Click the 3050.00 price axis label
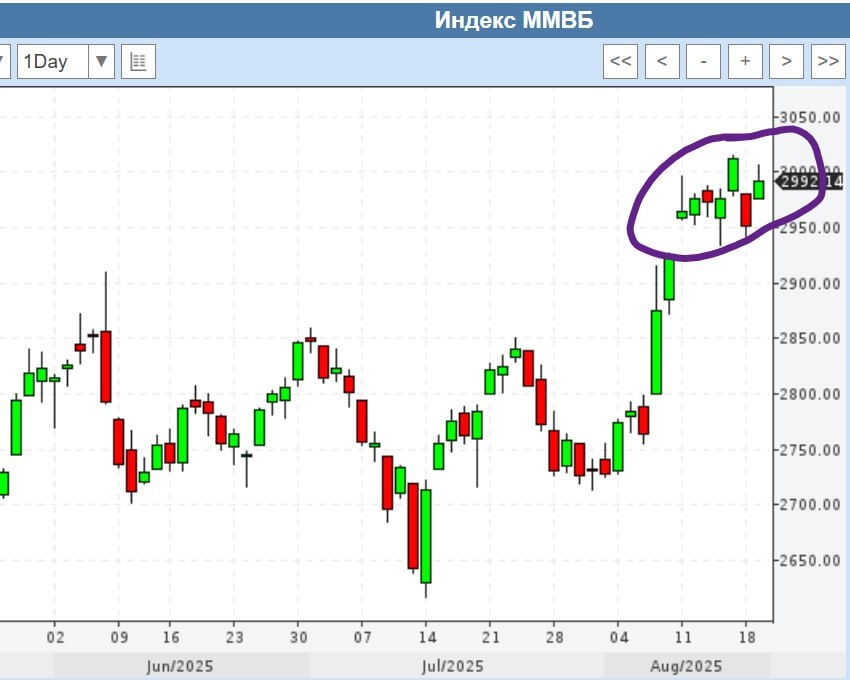 coord(810,117)
